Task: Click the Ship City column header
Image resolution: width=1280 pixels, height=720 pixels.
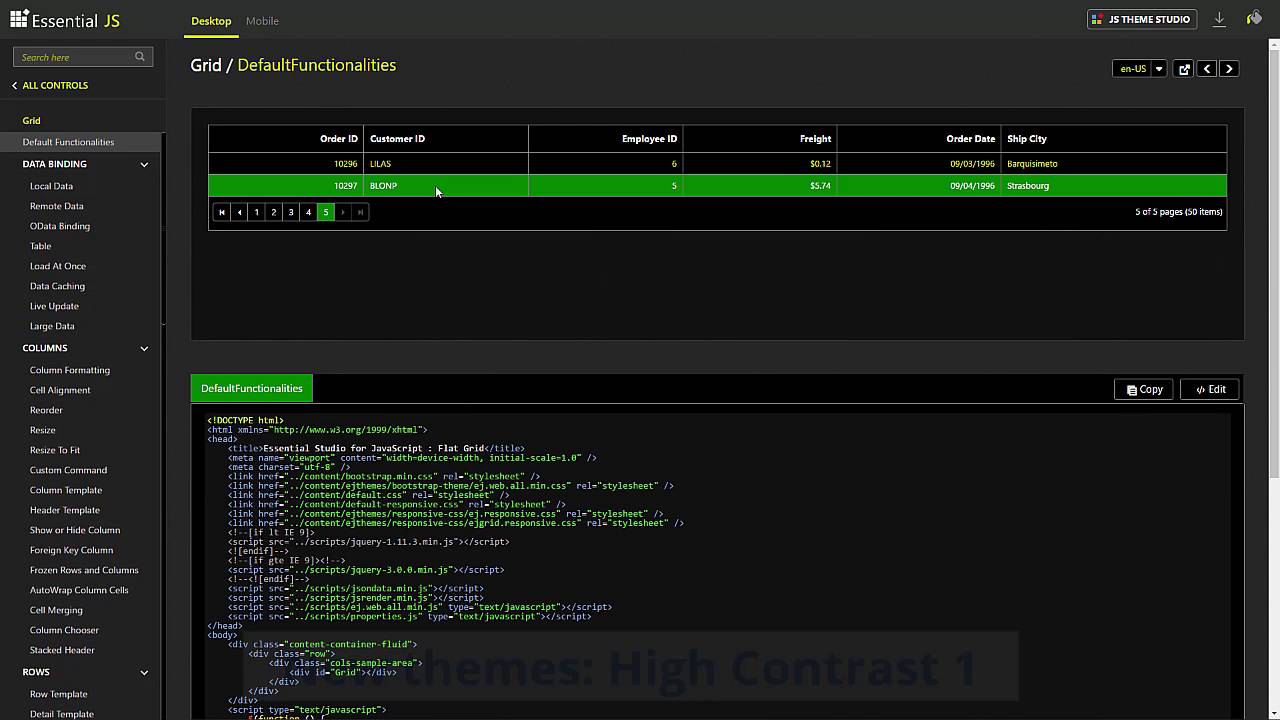Action: (x=1114, y=139)
